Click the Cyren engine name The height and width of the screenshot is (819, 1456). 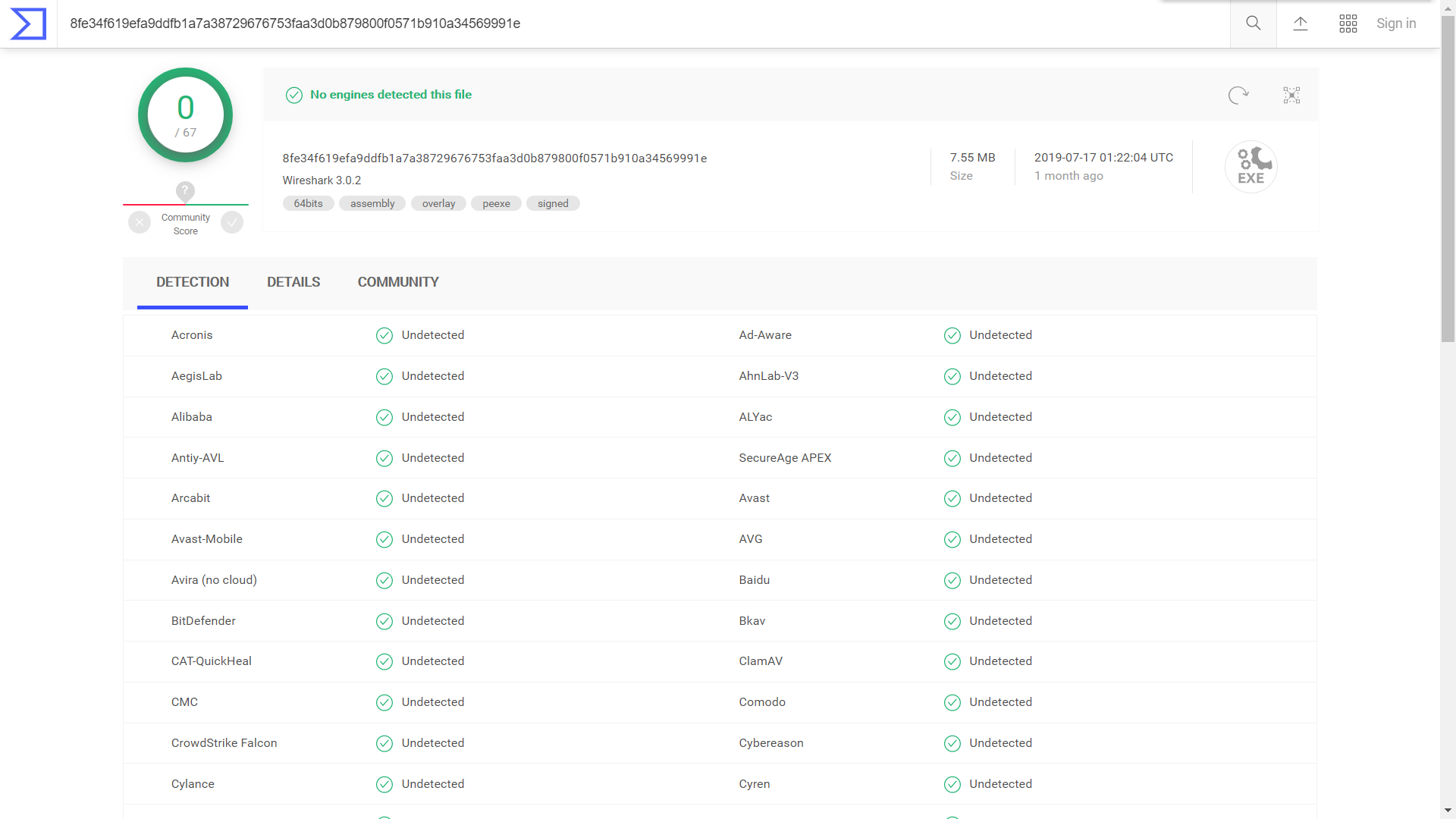click(x=755, y=784)
